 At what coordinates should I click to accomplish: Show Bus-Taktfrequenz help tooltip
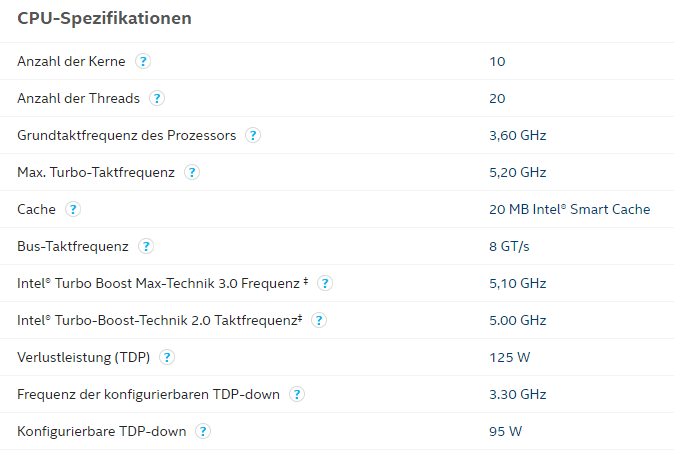coord(146,246)
